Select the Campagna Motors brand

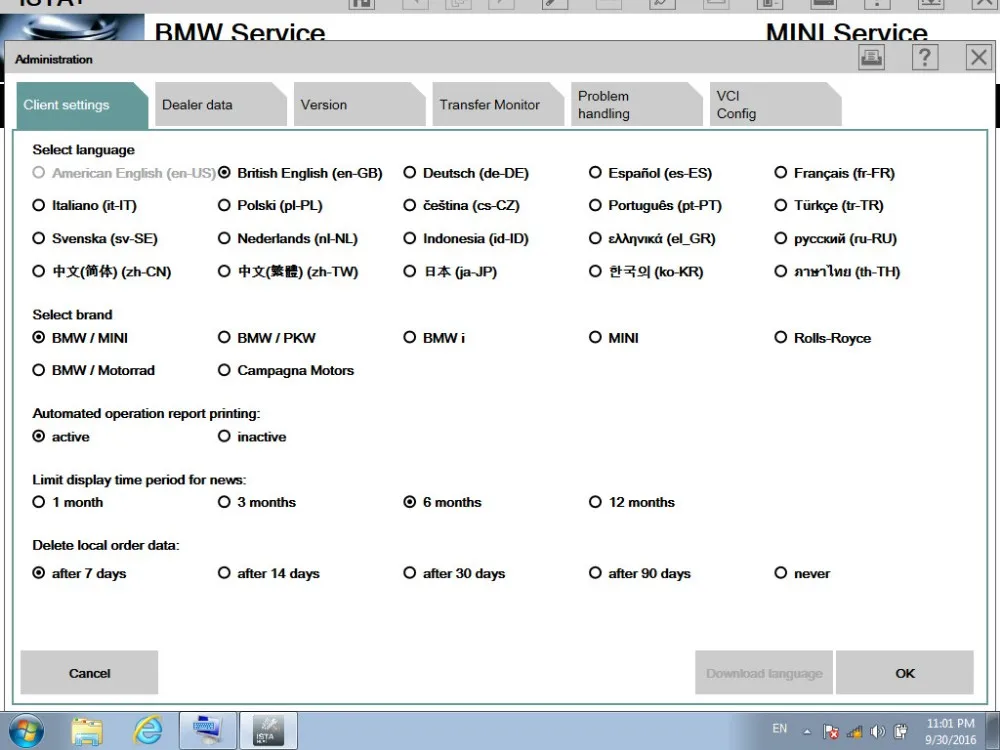286,371
